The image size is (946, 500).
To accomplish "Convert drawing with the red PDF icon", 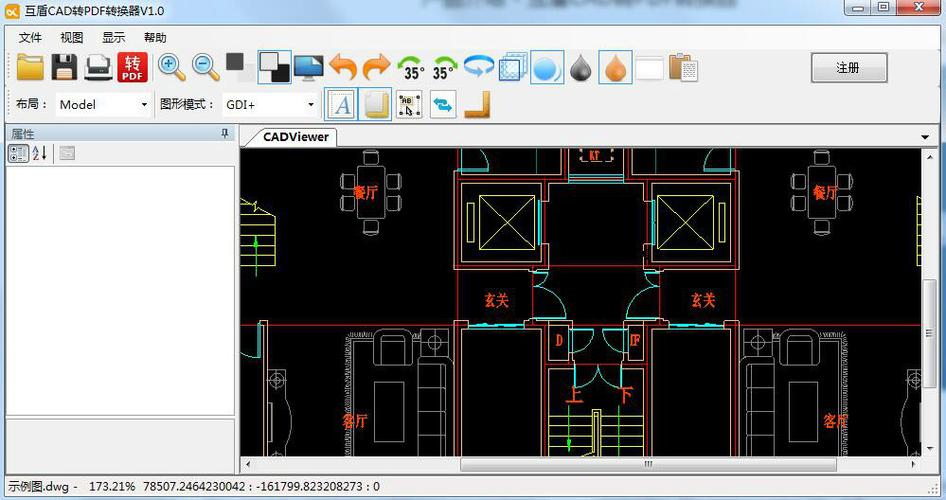I will [132, 67].
